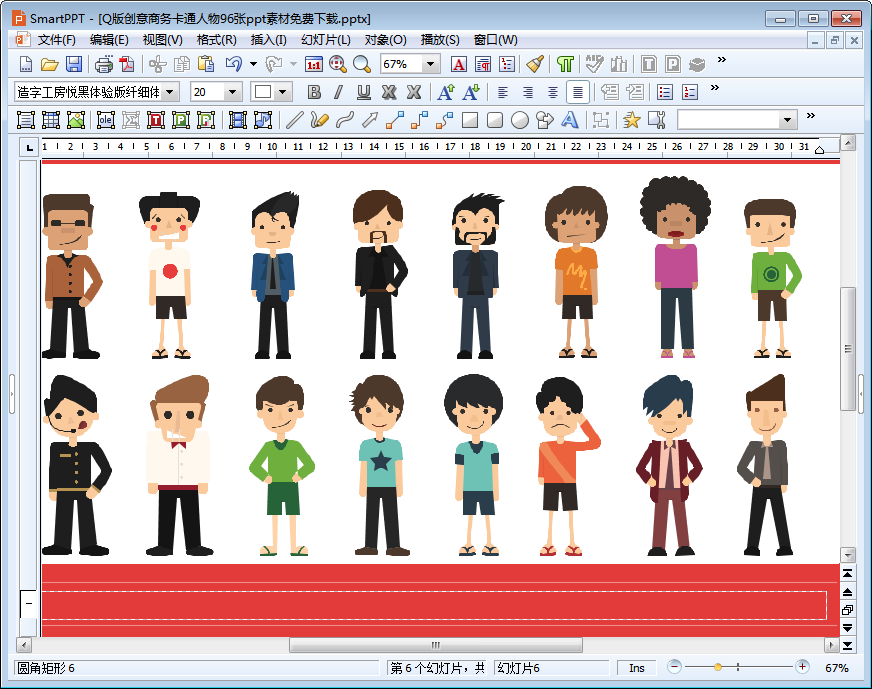Viewport: 872px width, 689px height.
Task: Draw a rounded rectangle shape
Action: 495,120
